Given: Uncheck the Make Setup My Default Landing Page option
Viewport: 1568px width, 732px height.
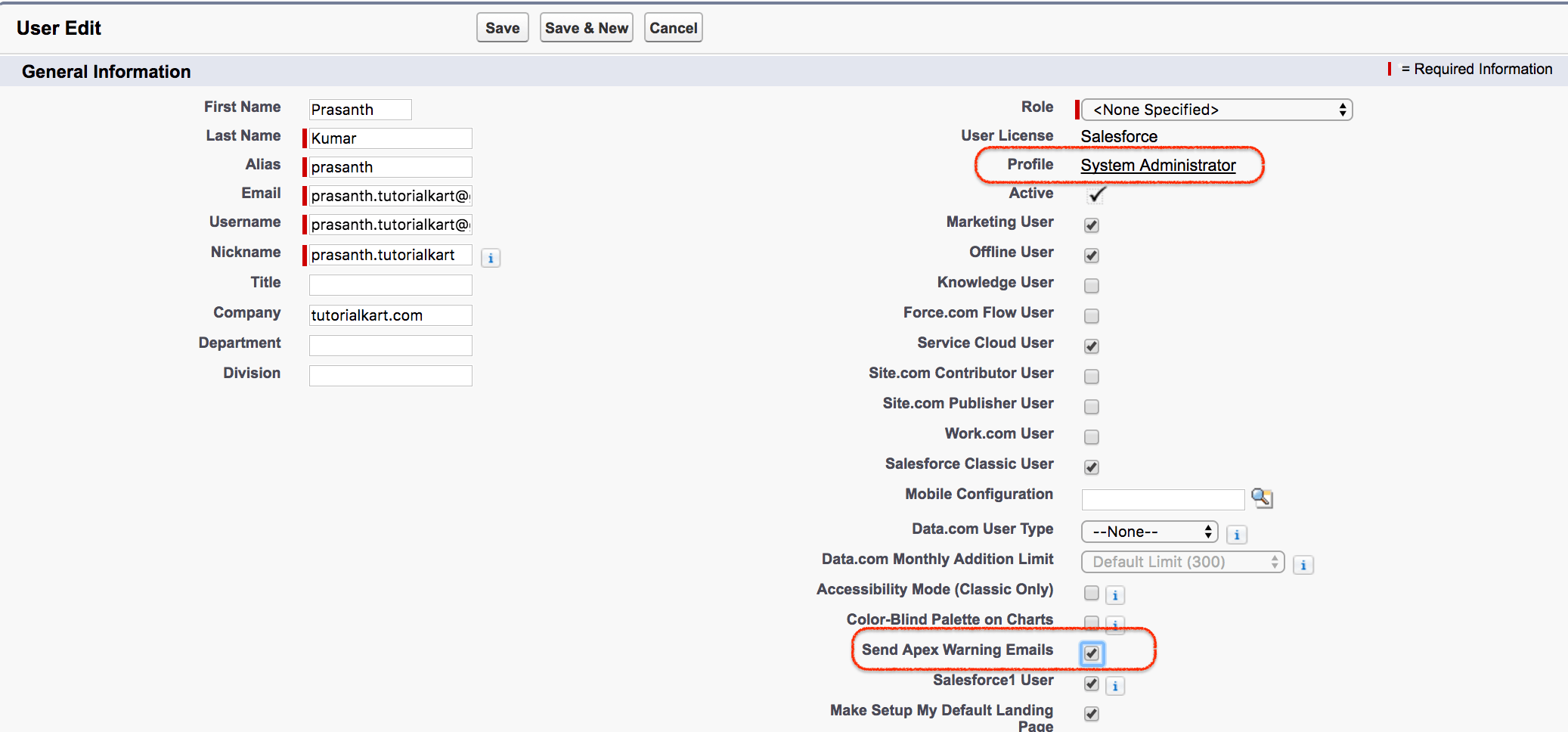Looking at the screenshot, I should pos(1091,714).
